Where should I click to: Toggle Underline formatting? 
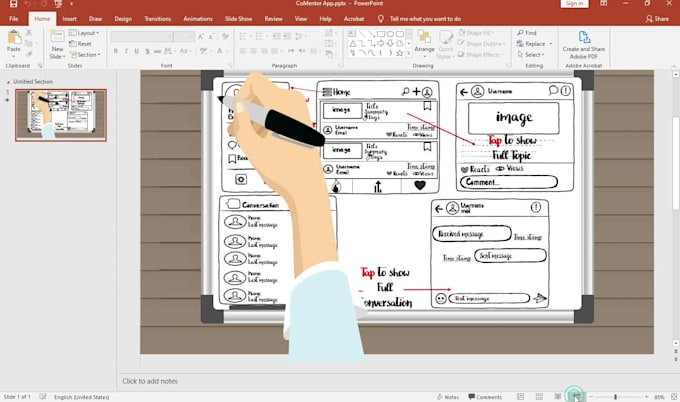click(x=136, y=51)
